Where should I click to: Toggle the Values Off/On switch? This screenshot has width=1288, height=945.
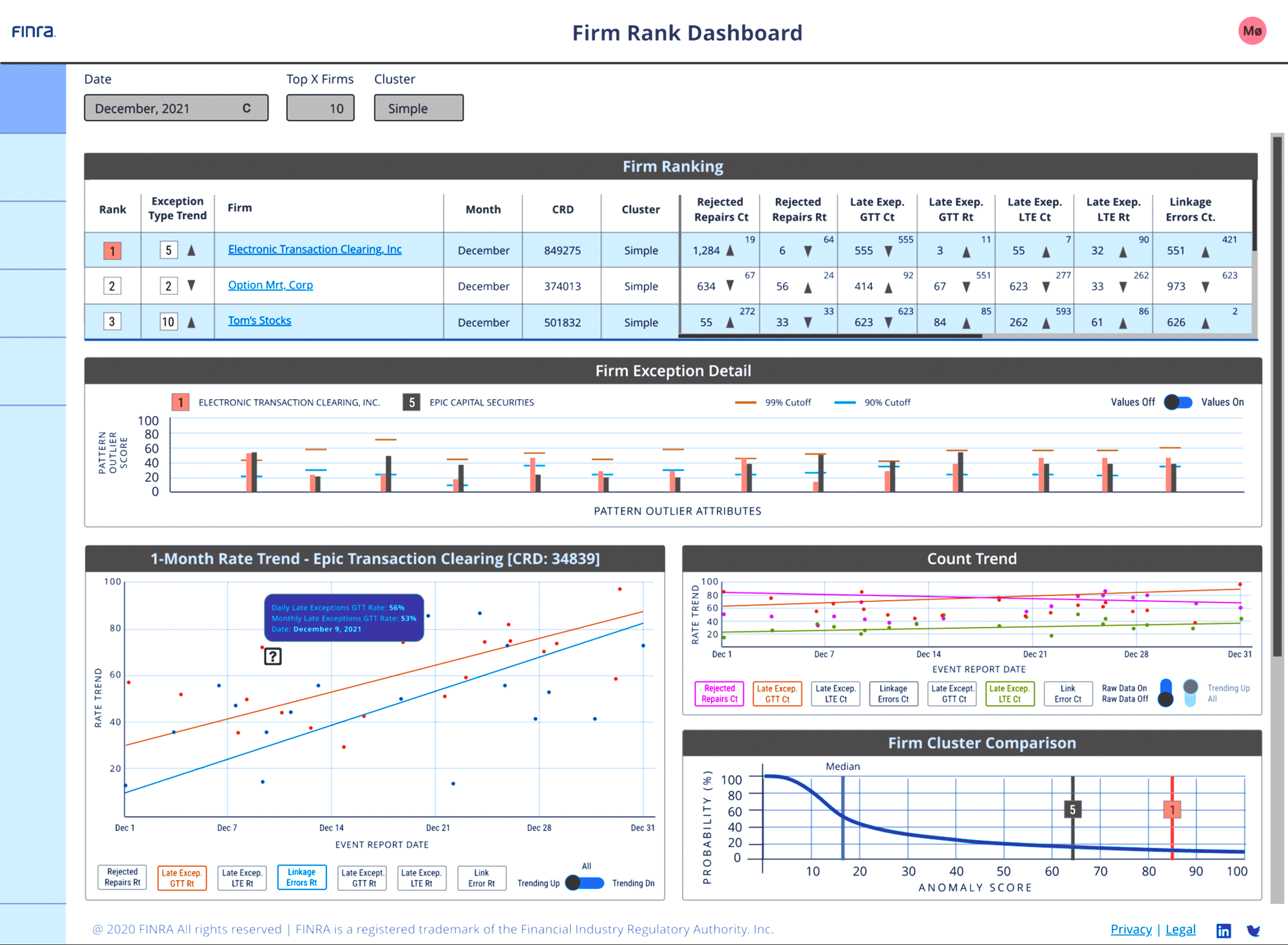pyautogui.click(x=1178, y=402)
